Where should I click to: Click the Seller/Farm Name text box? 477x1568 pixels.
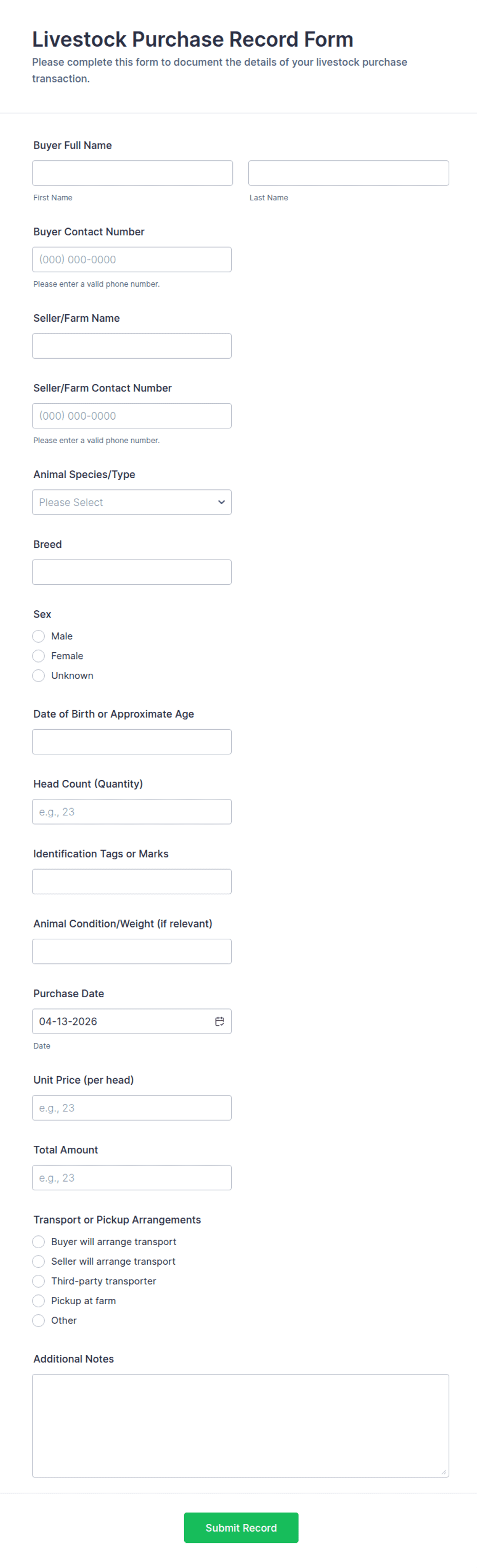(132, 346)
